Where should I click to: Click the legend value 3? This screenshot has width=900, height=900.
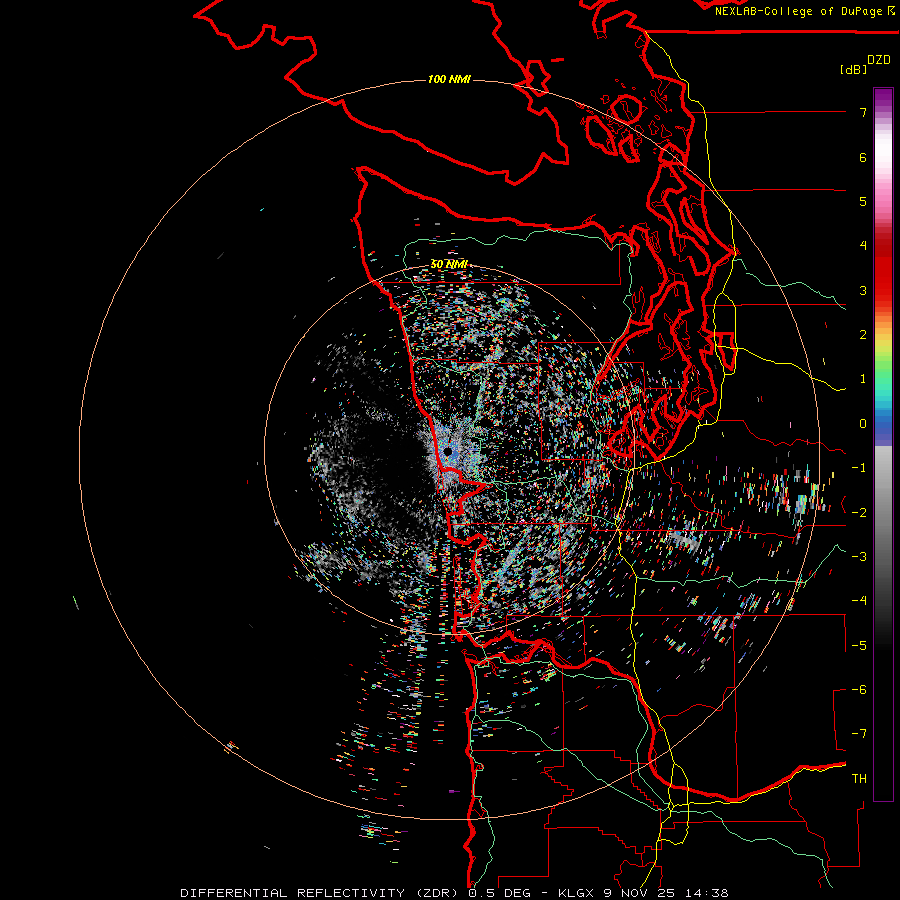click(x=863, y=290)
